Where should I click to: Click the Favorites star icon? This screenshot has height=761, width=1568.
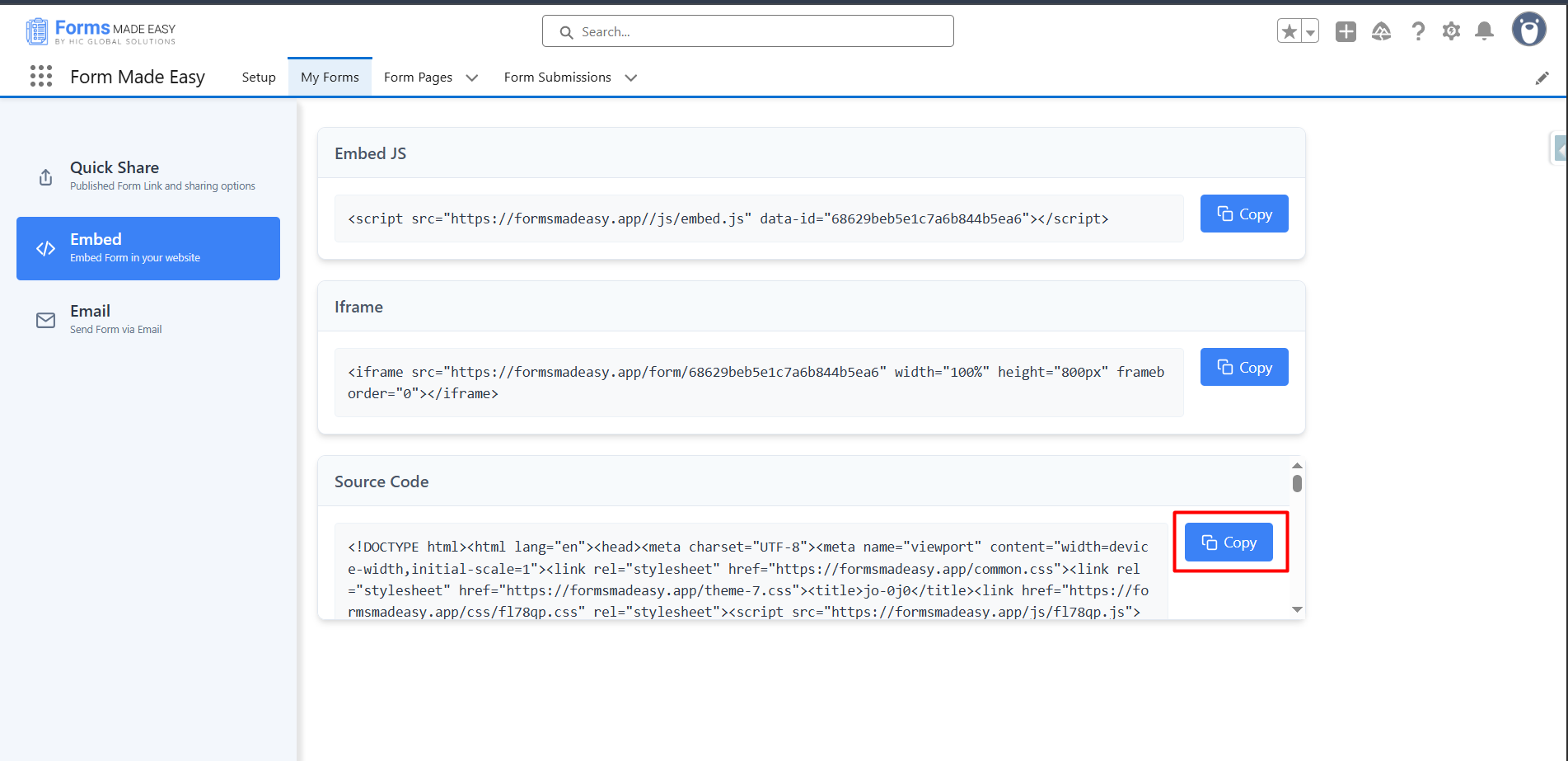pos(1289,31)
